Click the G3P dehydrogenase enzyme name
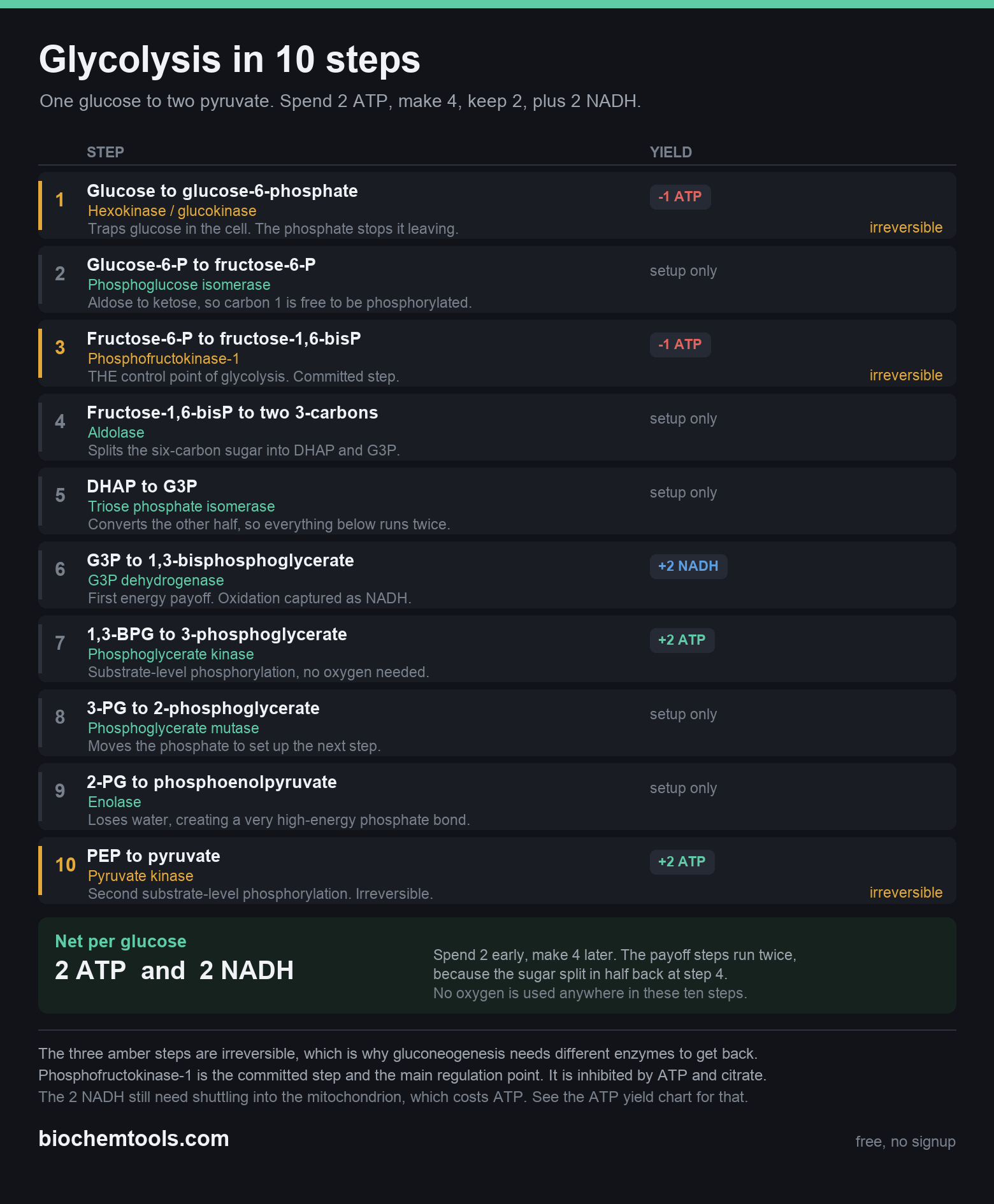 pyautogui.click(x=156, y=580)
